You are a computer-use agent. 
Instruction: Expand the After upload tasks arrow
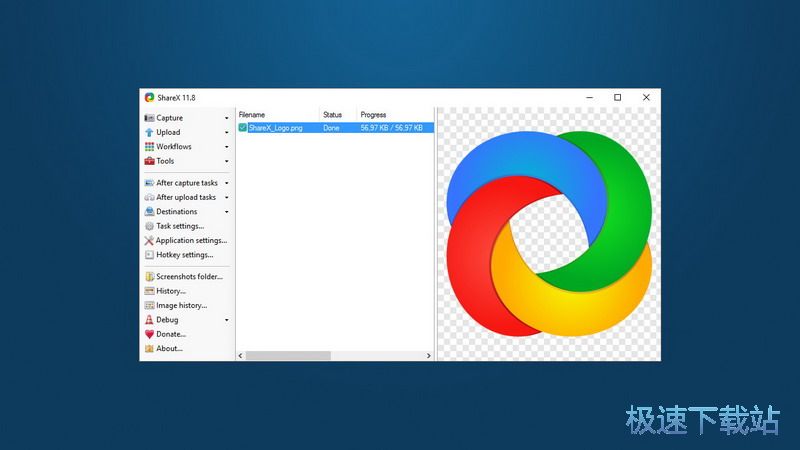point(227,198)
